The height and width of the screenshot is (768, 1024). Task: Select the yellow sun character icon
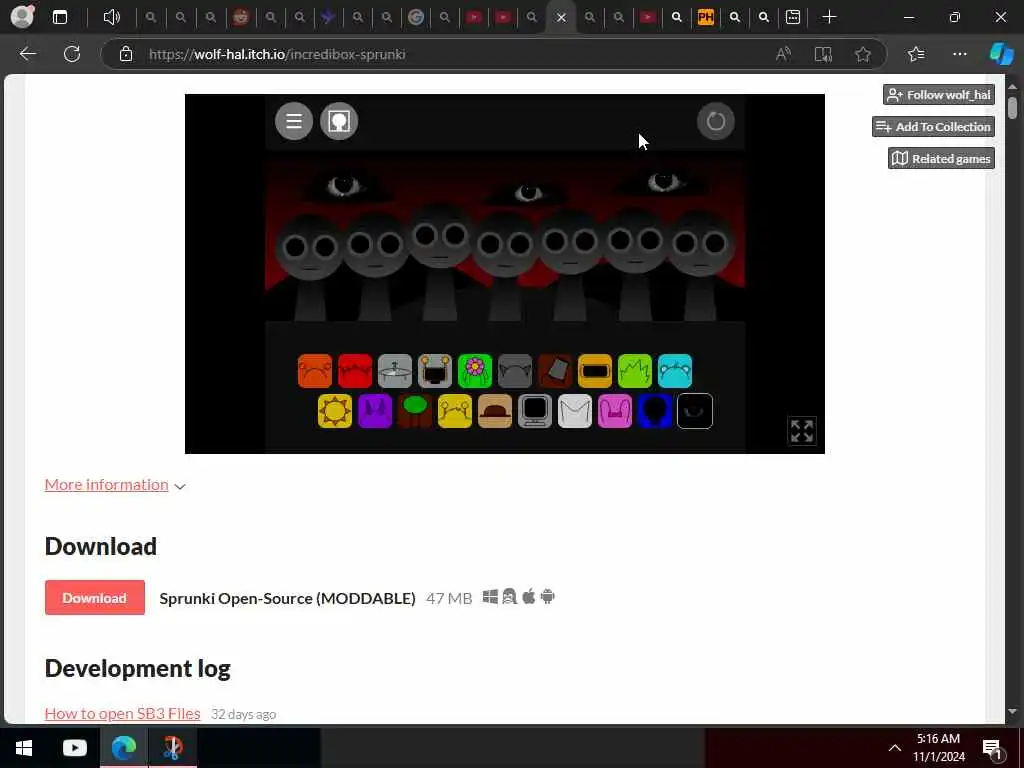pos(335,411)
